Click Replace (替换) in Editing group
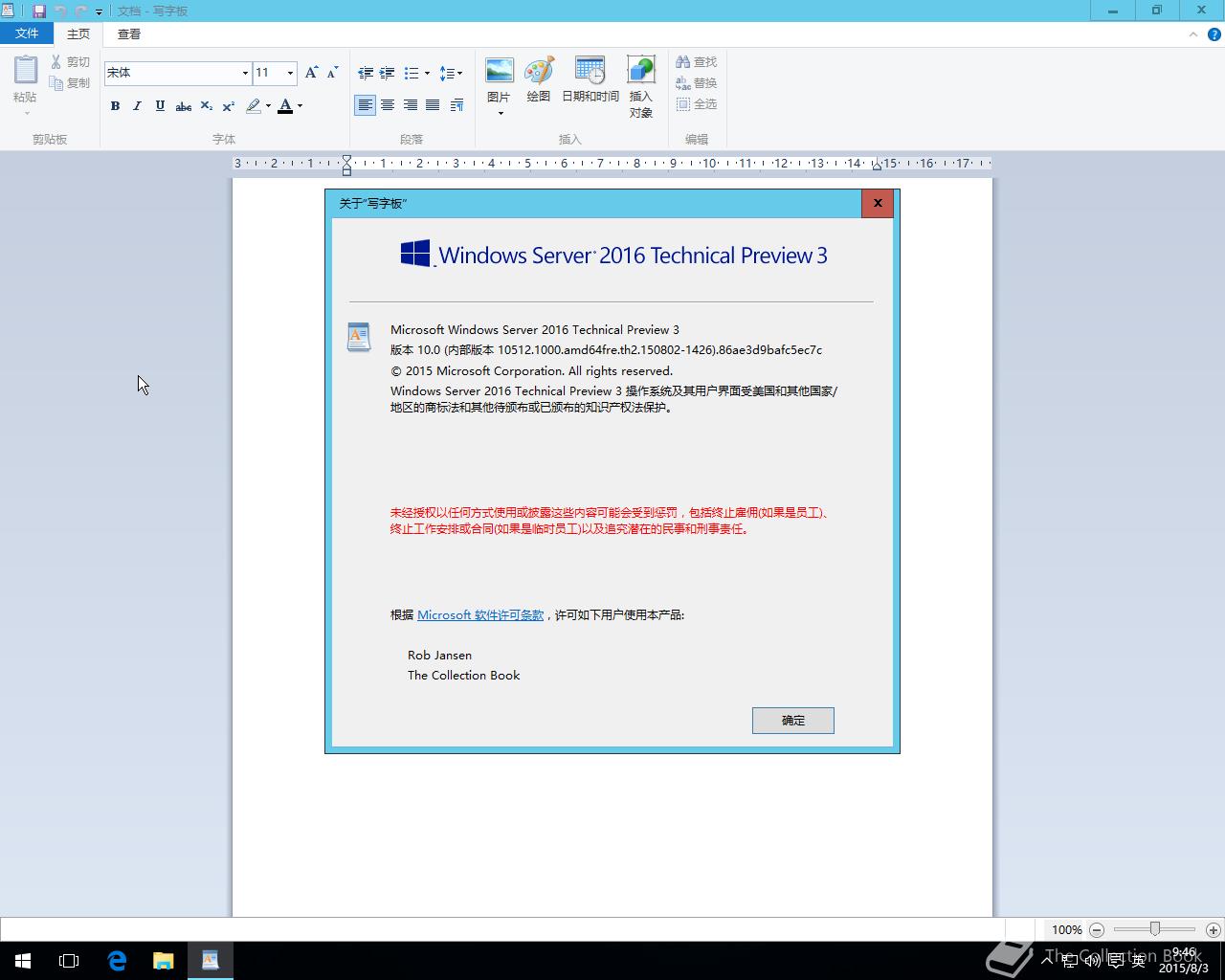The width and height of the screenshot is (1225, 980). tap(696, 83)
